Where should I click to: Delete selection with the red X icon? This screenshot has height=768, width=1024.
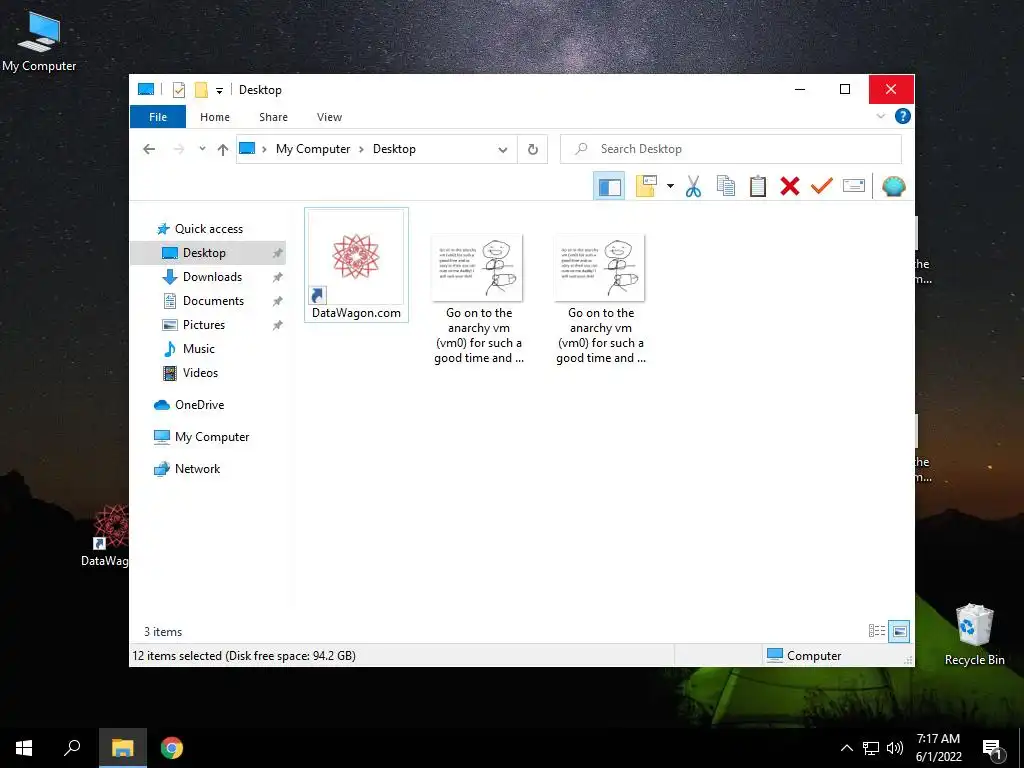[790, 186]
